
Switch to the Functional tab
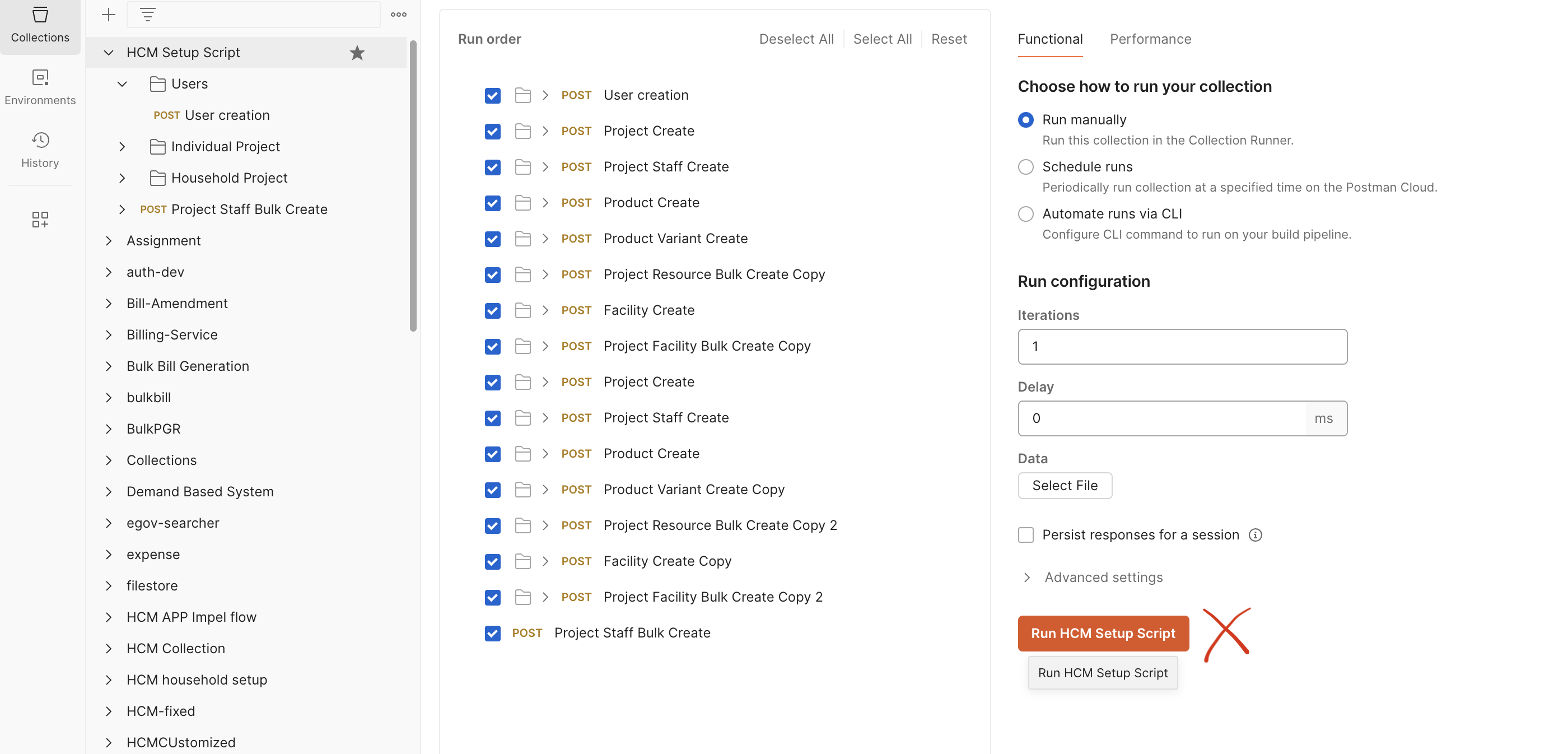[x=1050, y=39]
